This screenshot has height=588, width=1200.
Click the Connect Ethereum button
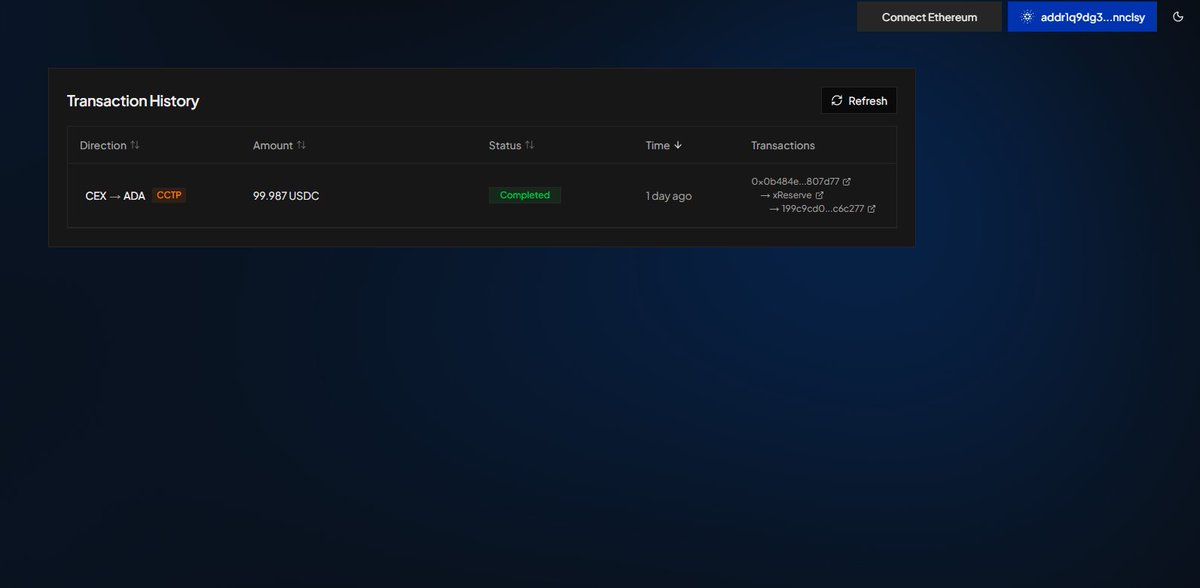[x=929, y=17]
